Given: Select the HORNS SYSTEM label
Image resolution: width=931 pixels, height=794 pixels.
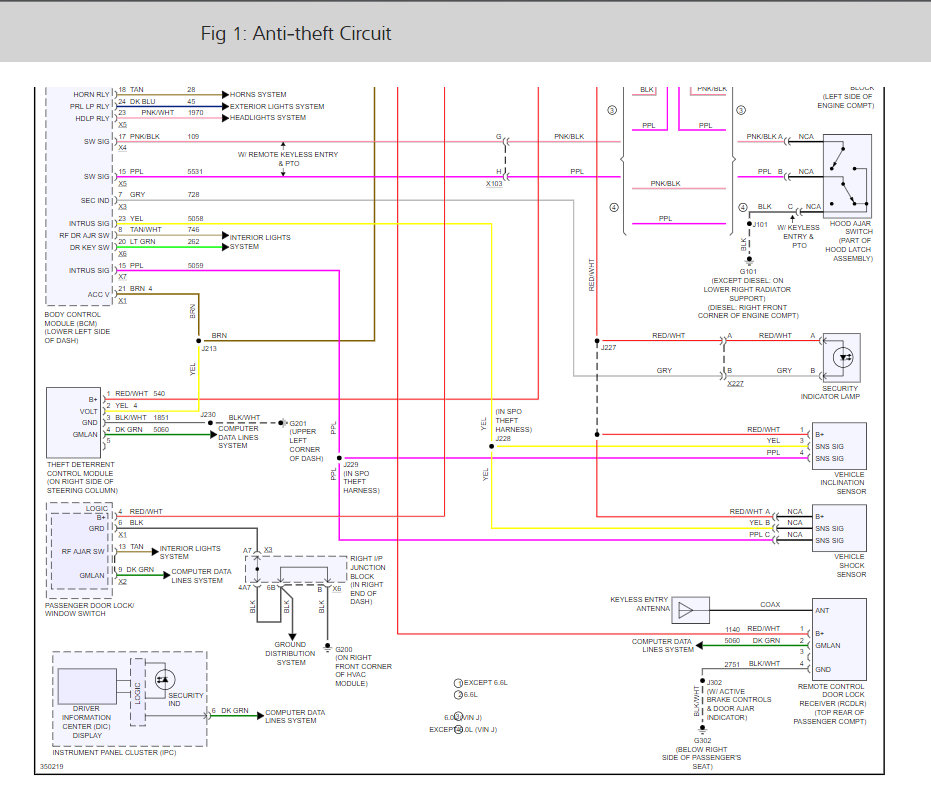Looking at the screenshot, I should coord(258,94).
